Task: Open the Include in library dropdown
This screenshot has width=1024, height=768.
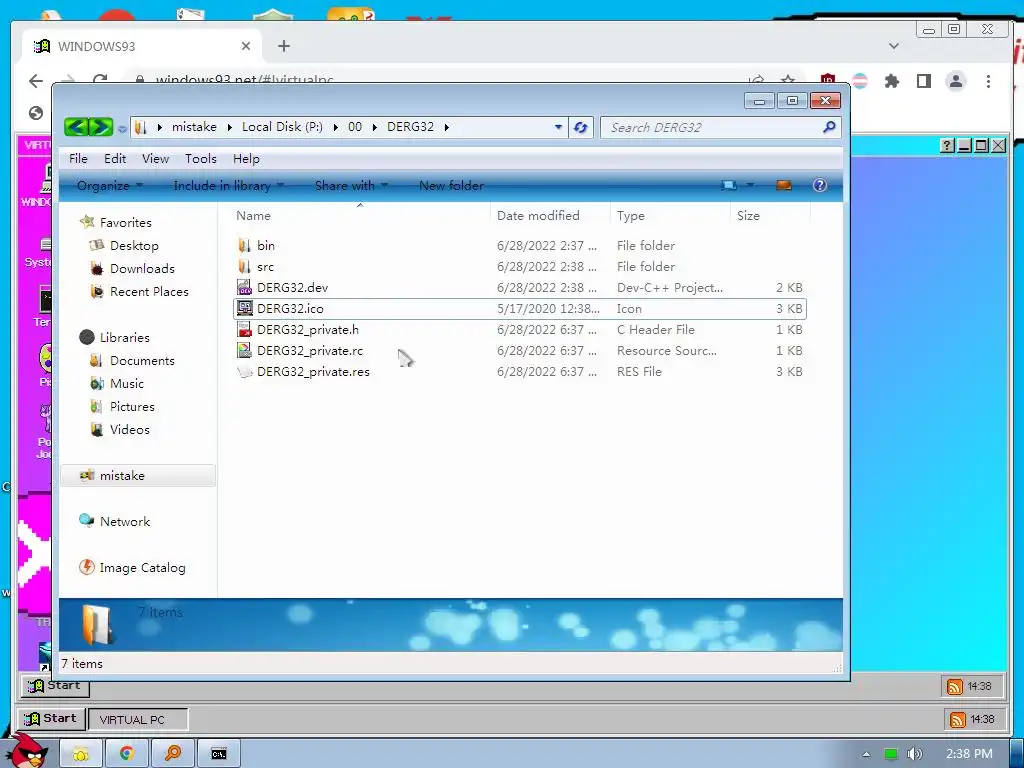Action: tap(229, 185)
